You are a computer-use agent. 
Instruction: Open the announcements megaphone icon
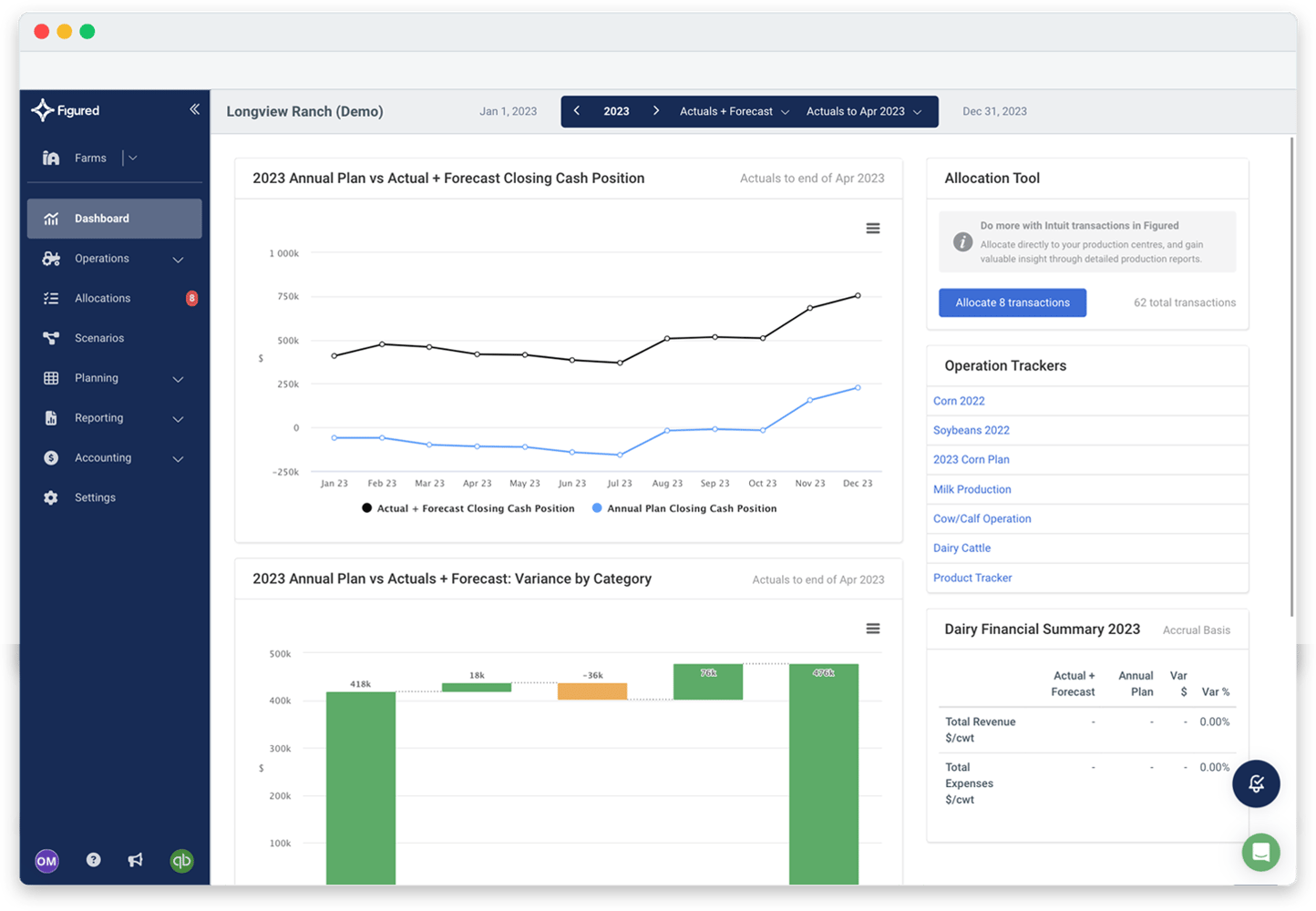[135, 860]
